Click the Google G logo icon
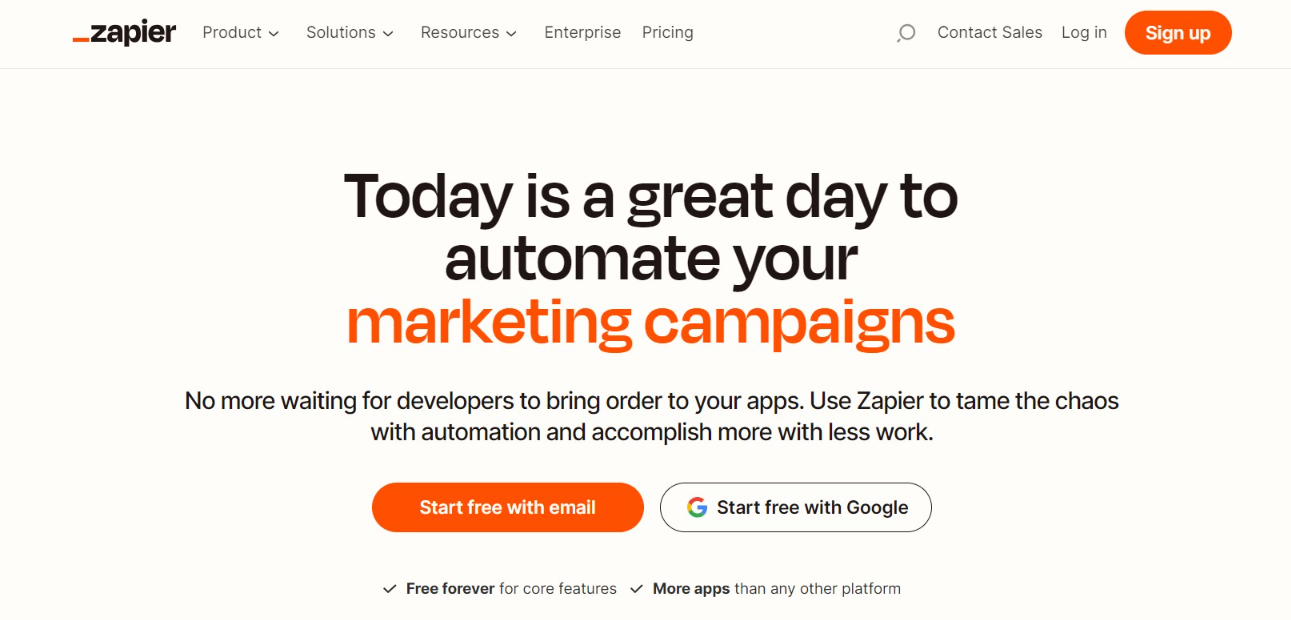Screen dimensions: 1291x620 coord(697,507)
